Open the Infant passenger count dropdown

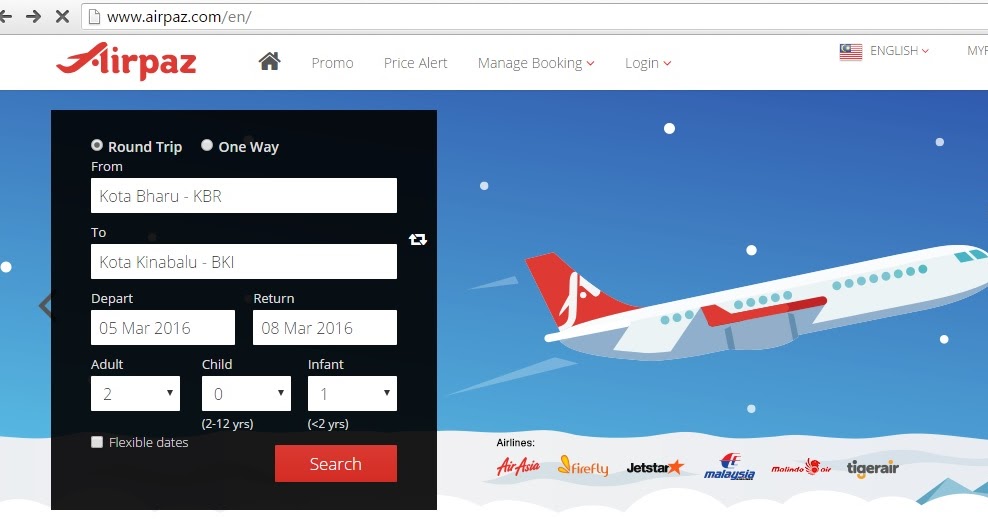(352, 394)
